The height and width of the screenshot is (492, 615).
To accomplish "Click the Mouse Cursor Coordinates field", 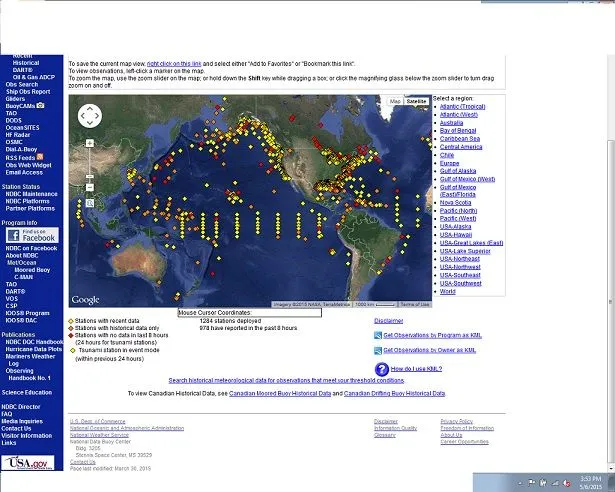I will coord(249,312).
